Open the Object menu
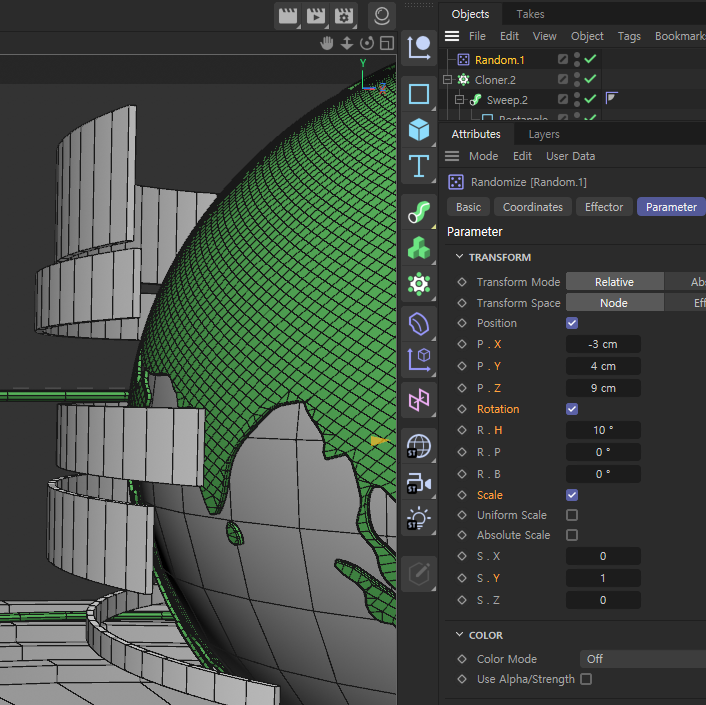 [x=587, y=36]
